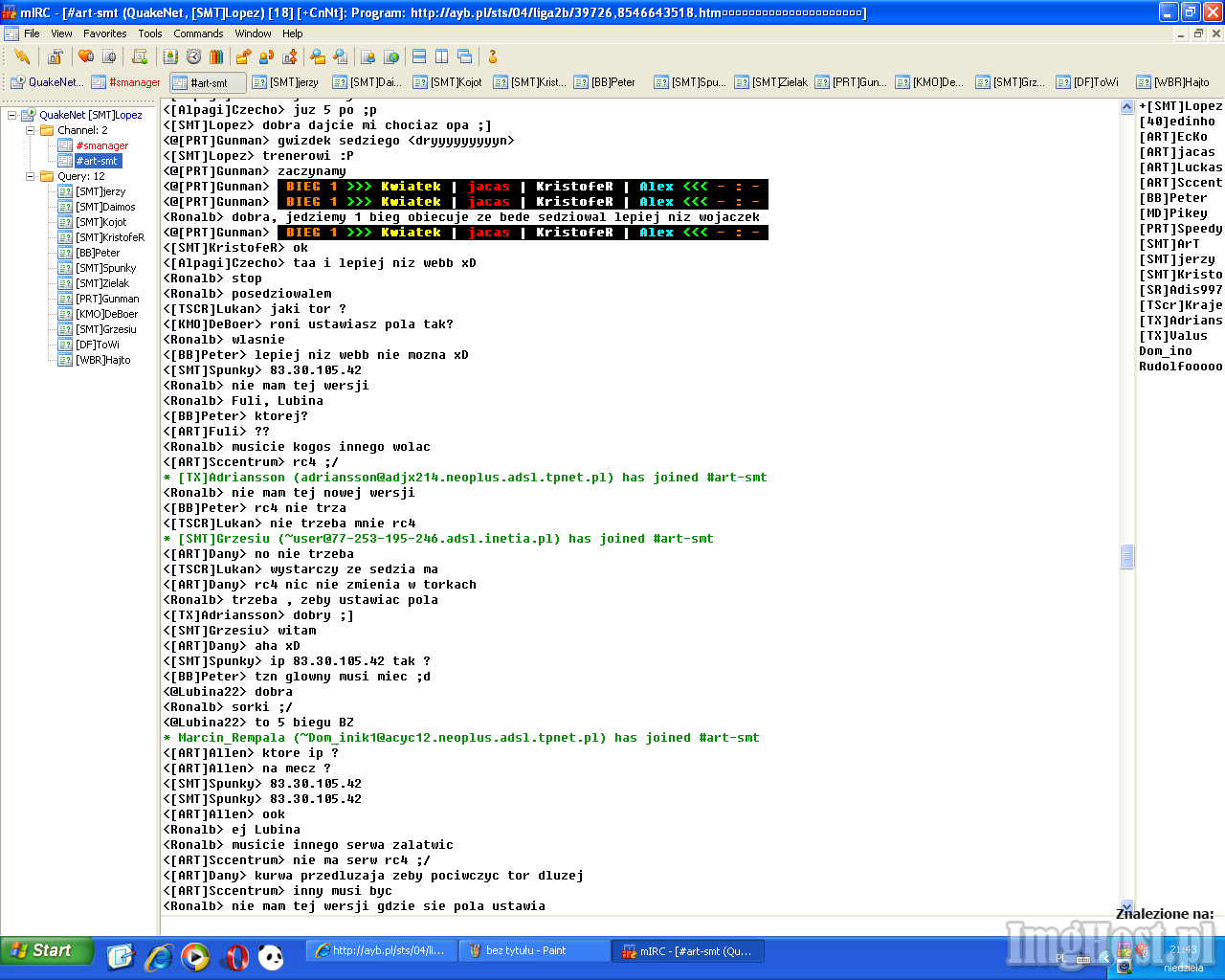Screen dimensions: 1225x980
Task: Select [SMT]Grzesiu query in tree sidebar
Action: click(x=105, y=329)
